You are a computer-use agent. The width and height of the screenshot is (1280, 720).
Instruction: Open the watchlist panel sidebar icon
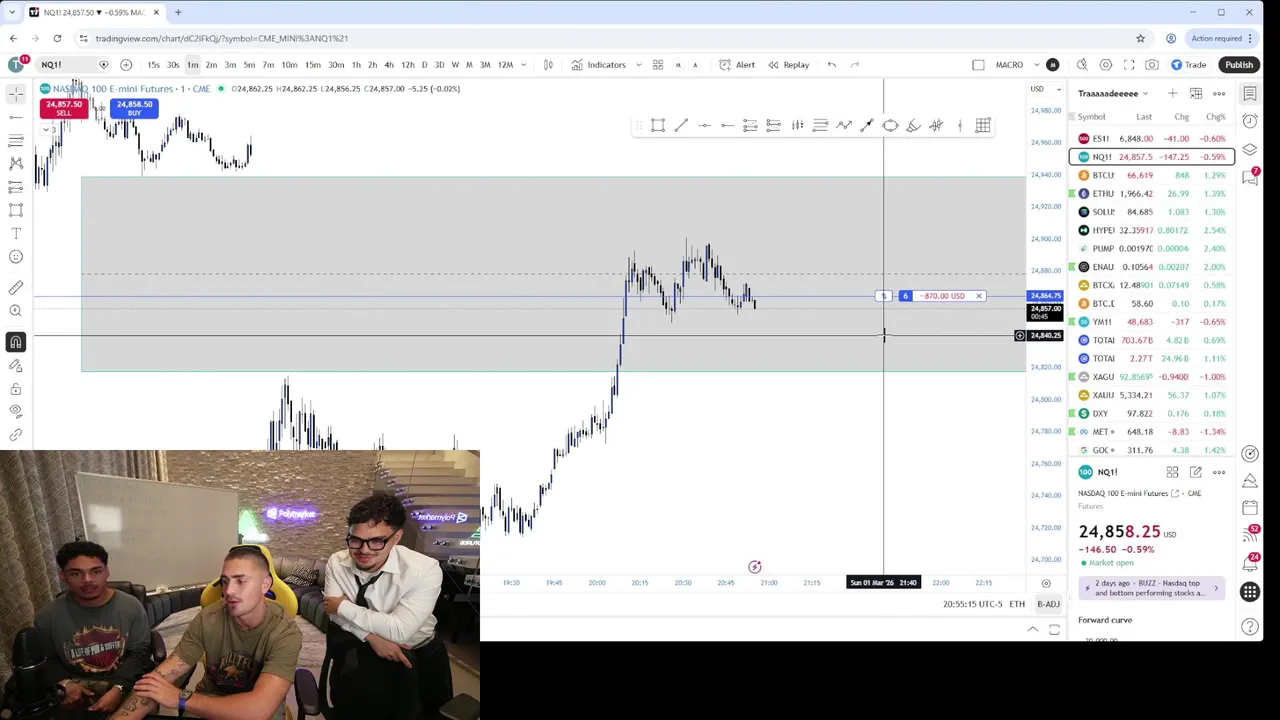click(x=1250, y=93)
